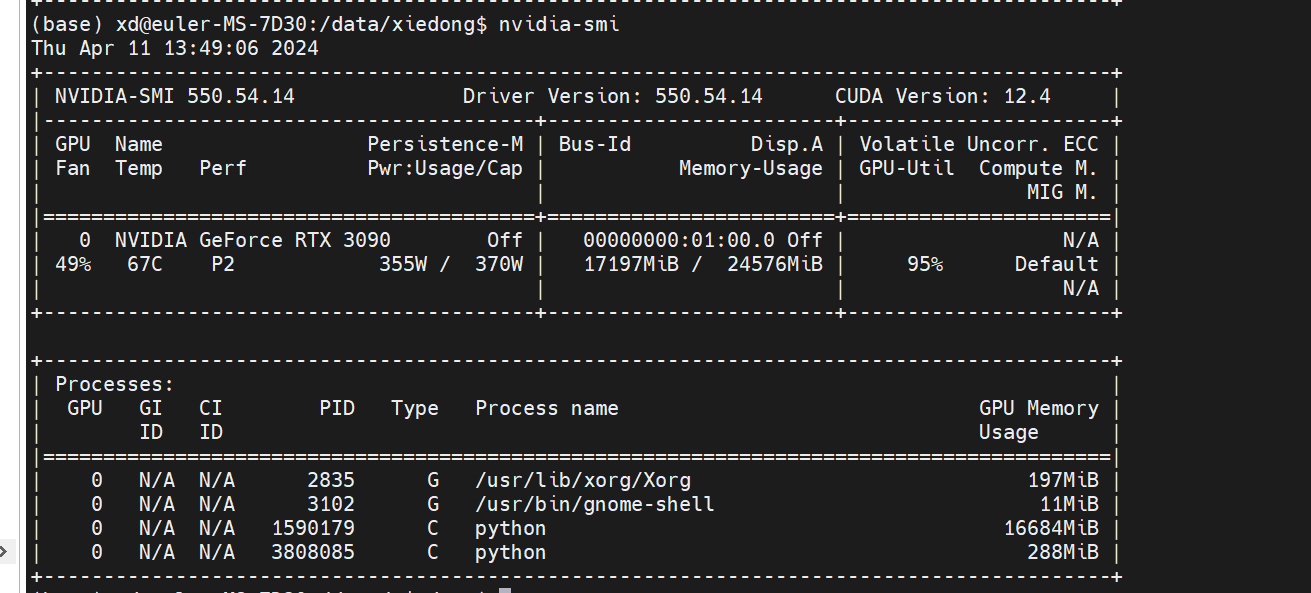Select the GPU name NVIDIA GeForce RTX 3090

point(253,240)
